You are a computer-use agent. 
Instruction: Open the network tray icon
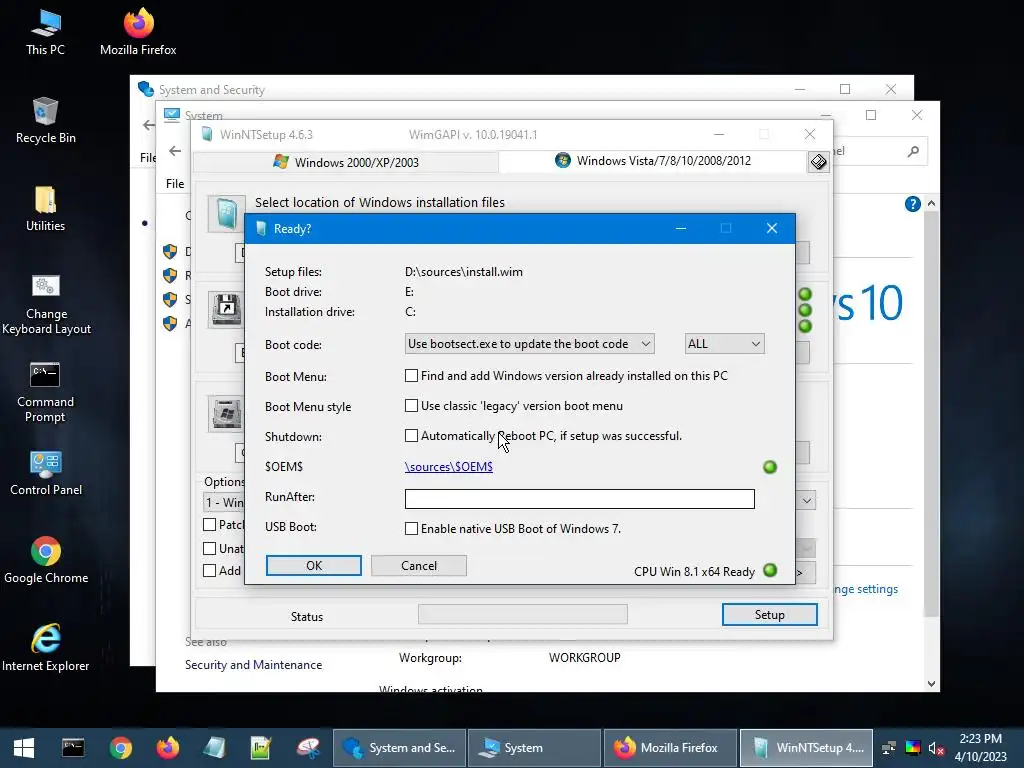[889, 748]
